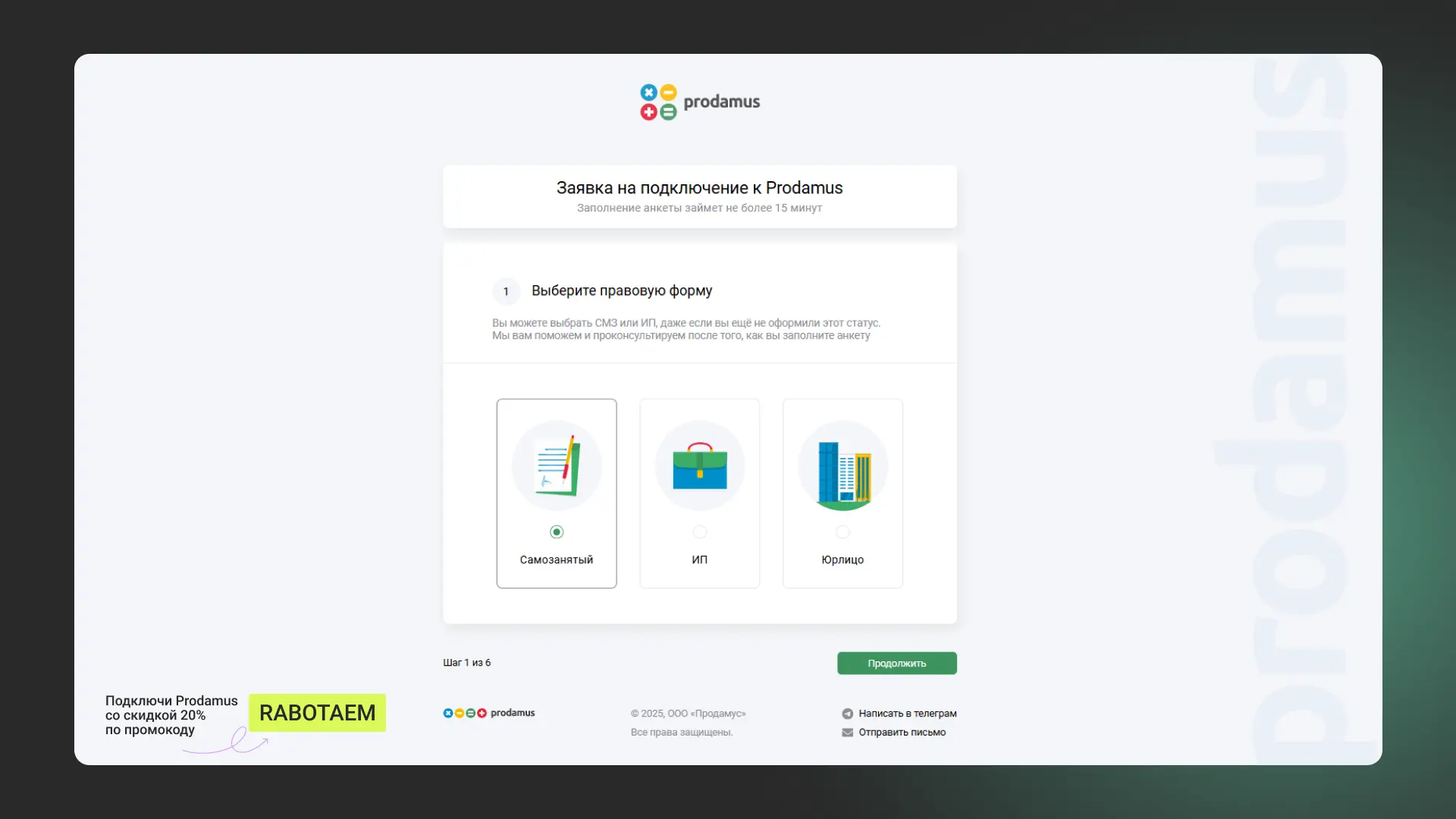Click the Prodamus logo at the top
Viewport: 1456px width, 819px height.
click(699, 102)
